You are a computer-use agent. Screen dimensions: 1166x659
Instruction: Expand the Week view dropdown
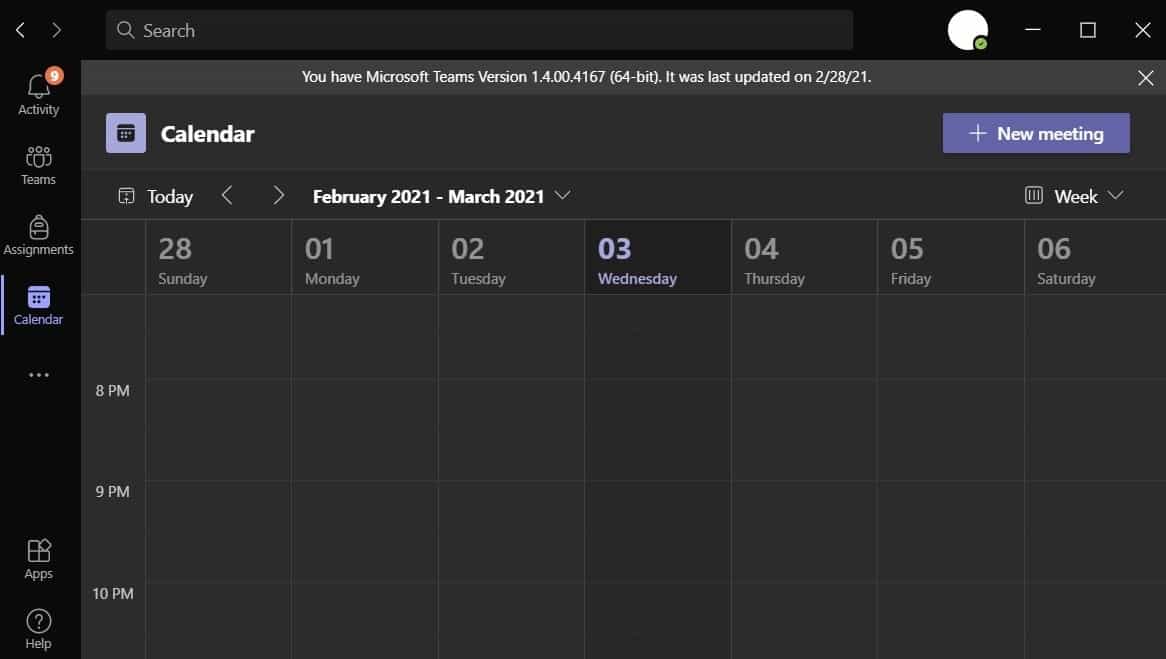(1075, 196)
